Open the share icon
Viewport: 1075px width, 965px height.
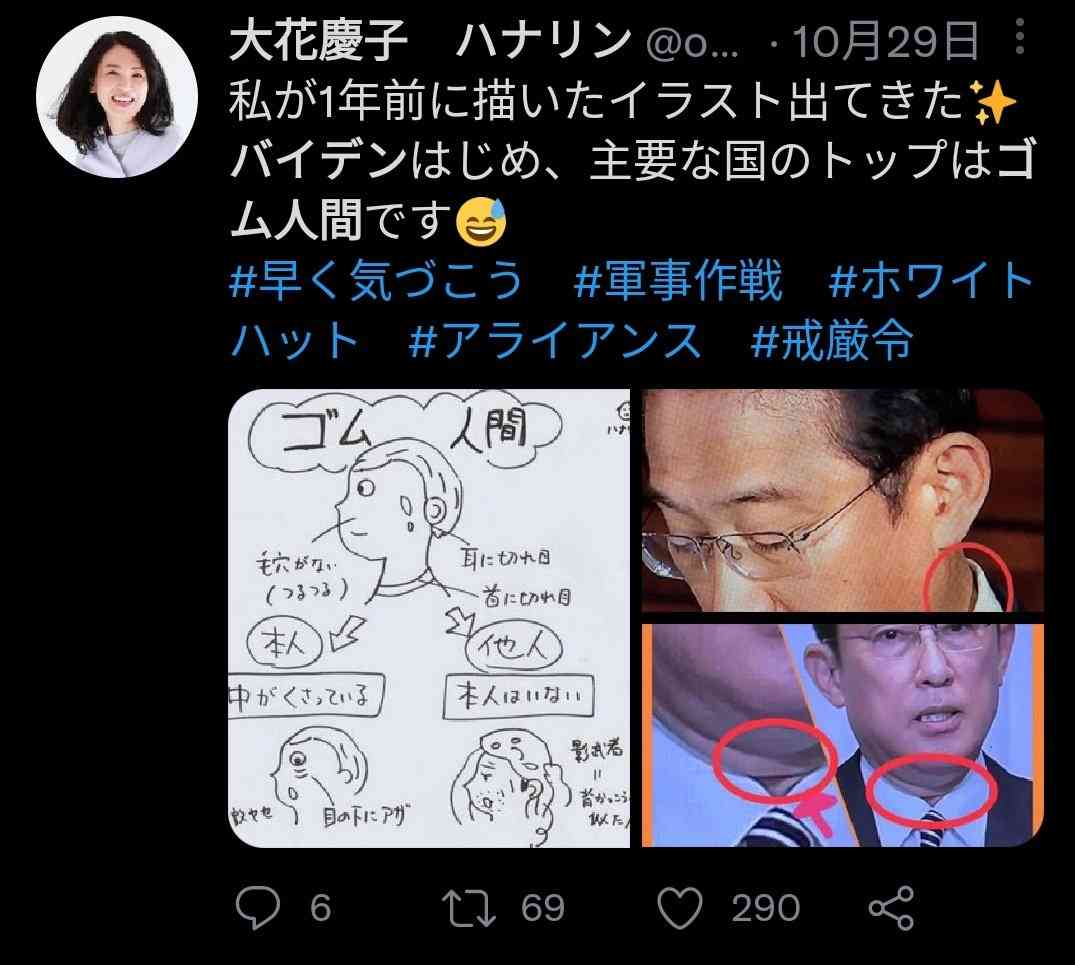[x=891, y=907]
